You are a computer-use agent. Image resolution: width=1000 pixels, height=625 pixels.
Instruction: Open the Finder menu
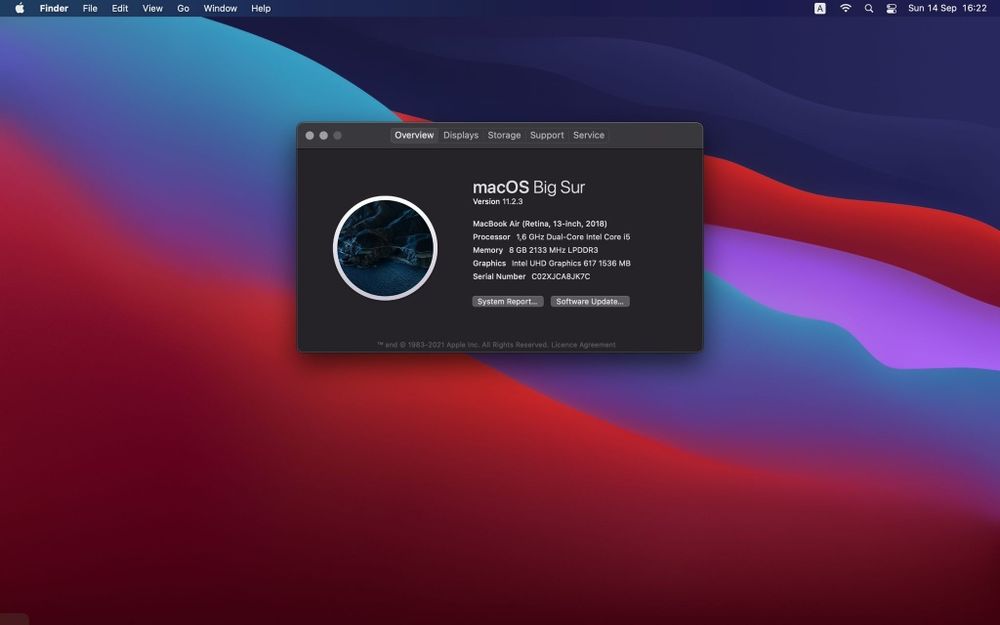54,8
